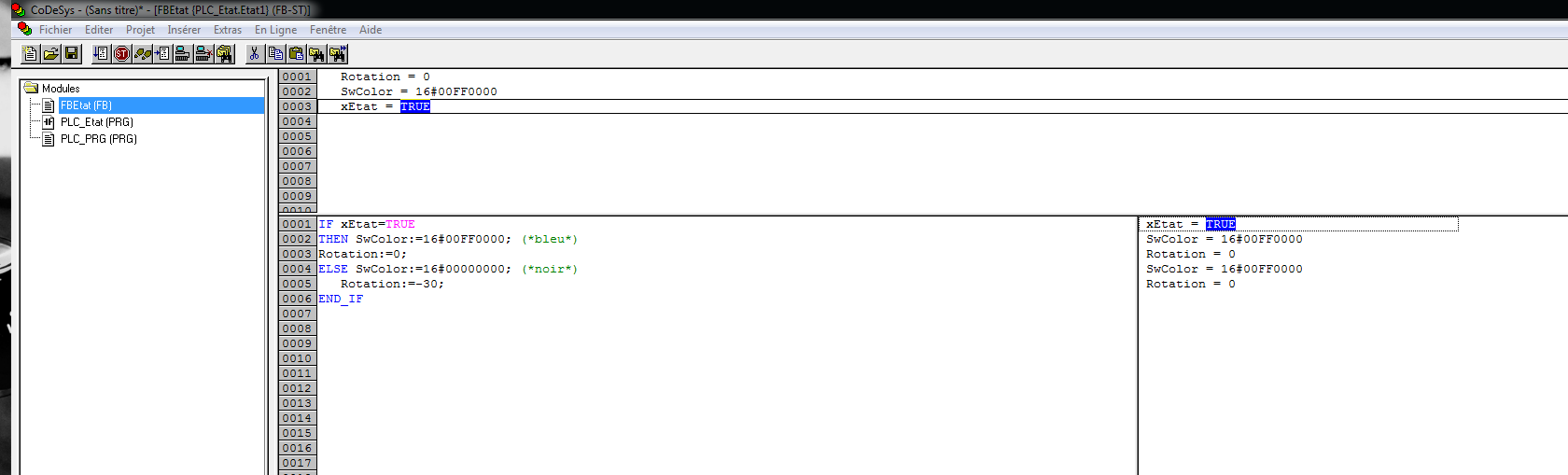Open the Aide menu

(x=371, y=30)
